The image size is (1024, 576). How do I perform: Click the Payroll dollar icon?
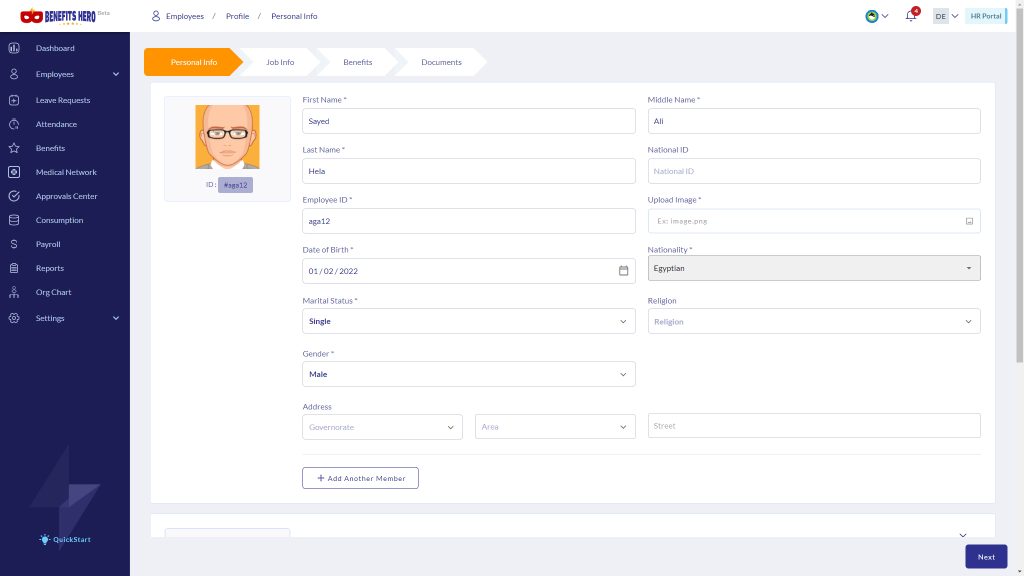tap(14, 244)
